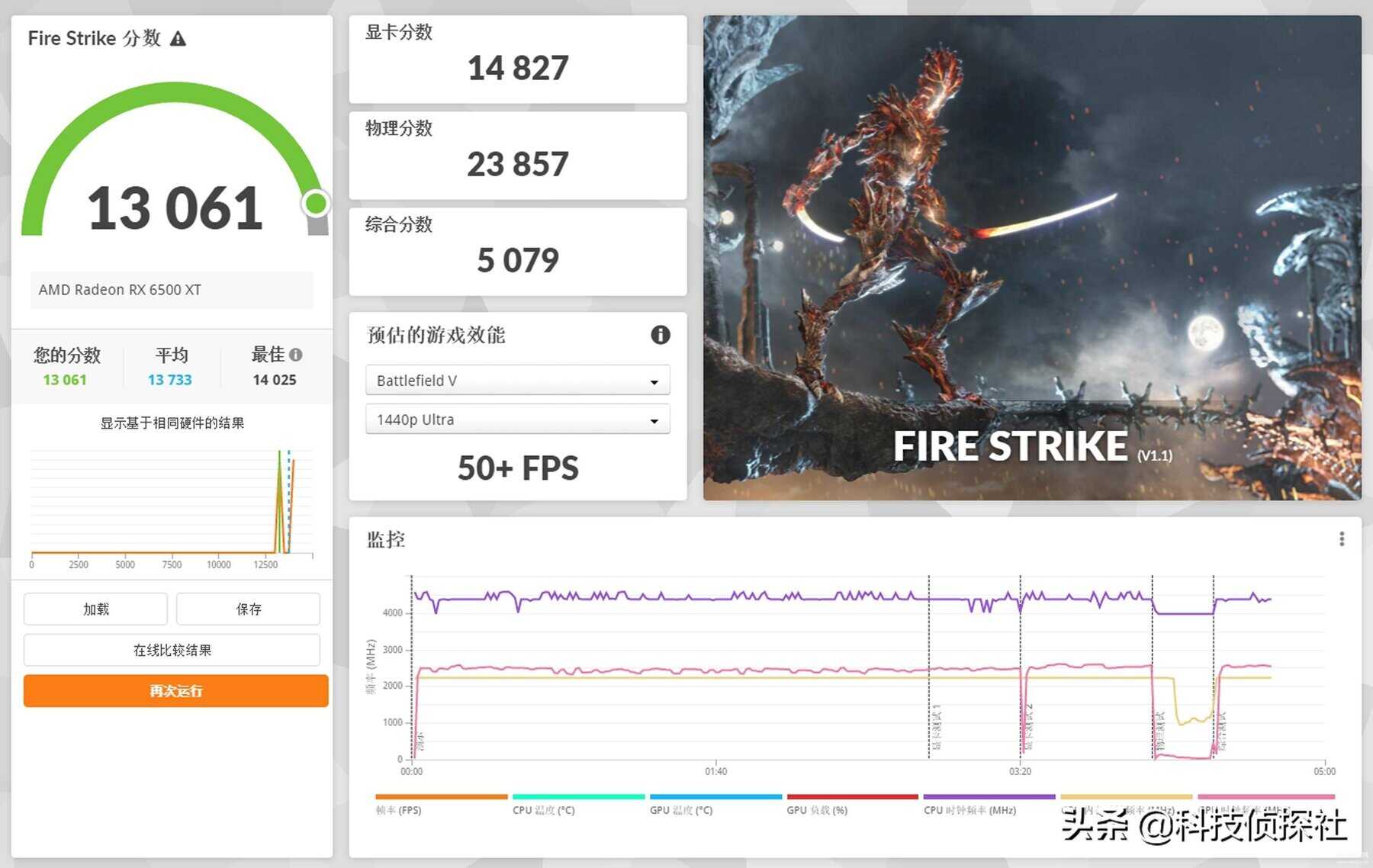Toggle the GPU 负载 (%) legend item
This screenshot has height=868, width=1373.
[852, 804]
